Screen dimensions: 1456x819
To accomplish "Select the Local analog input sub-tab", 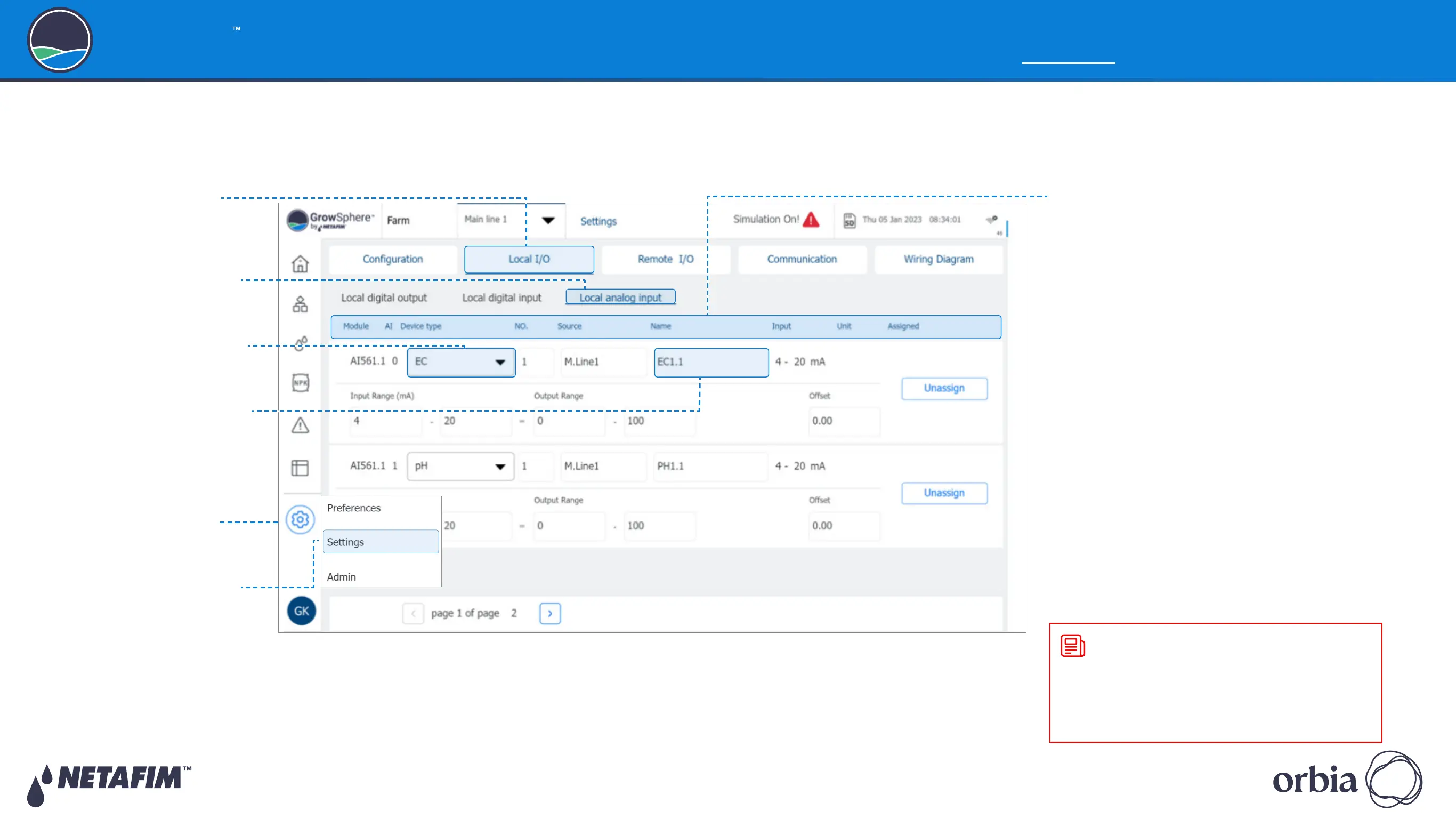I will pos(620,298).
